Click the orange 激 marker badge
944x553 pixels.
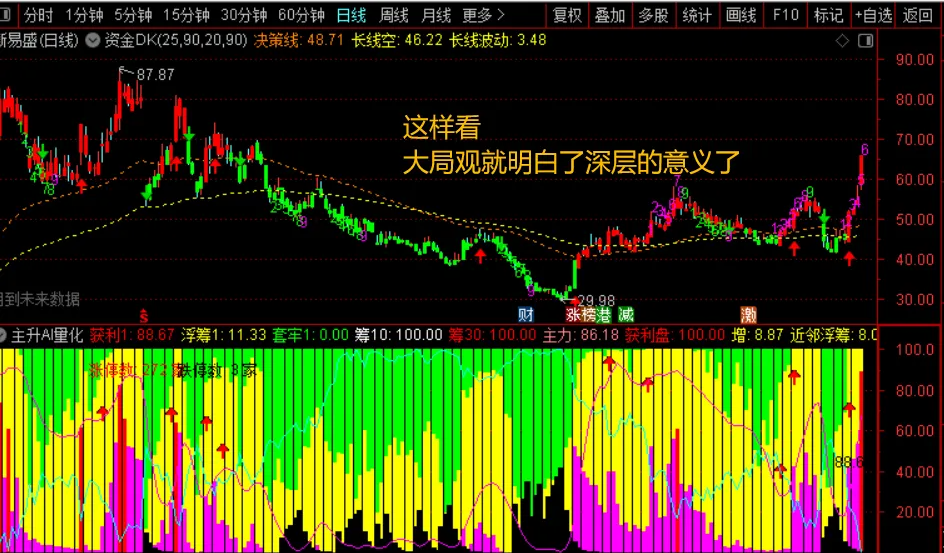pos(748,314)
